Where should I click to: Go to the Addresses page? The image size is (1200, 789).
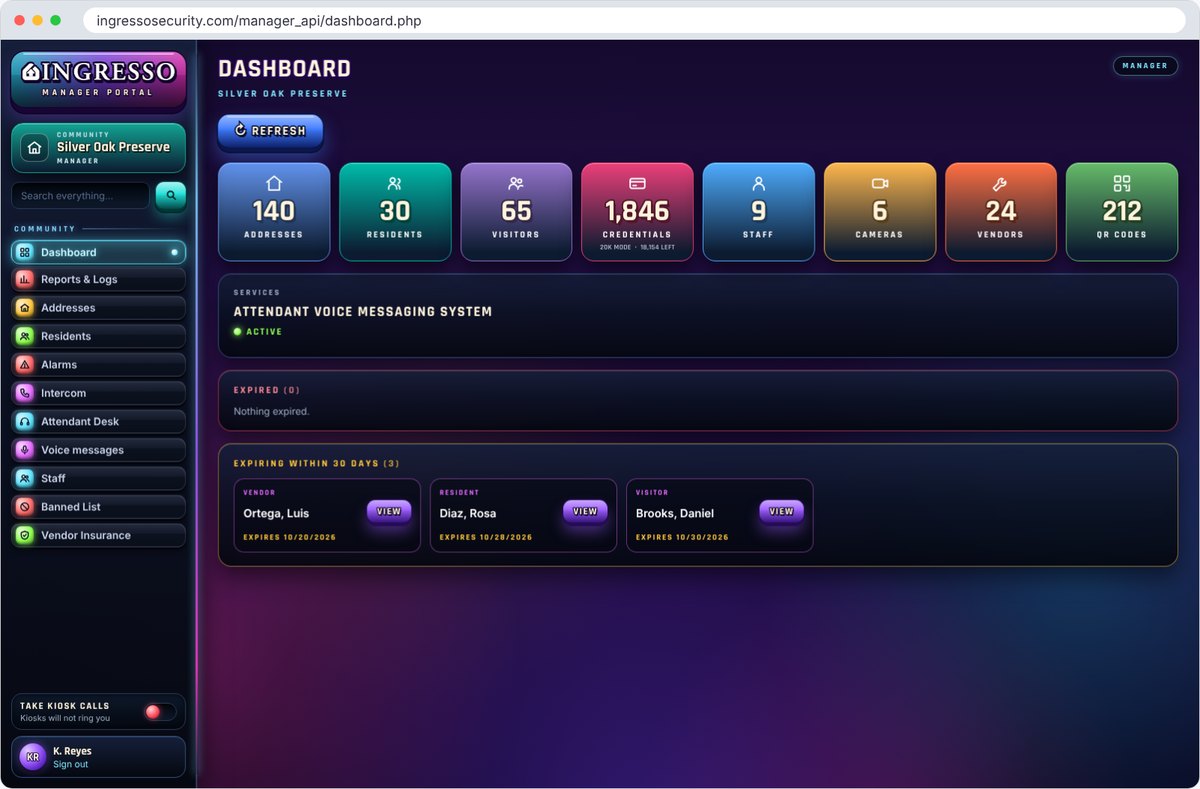[x=98, y=308]
